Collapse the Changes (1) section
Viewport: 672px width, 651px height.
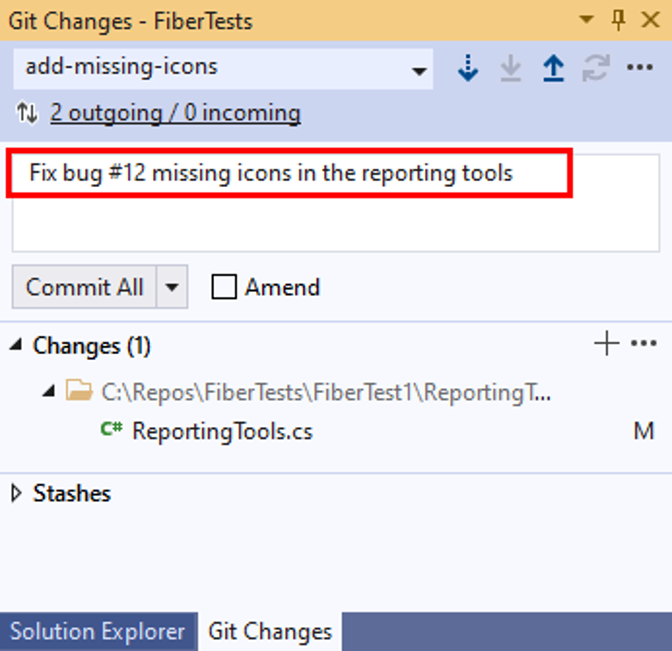click(x=17, y=346)
